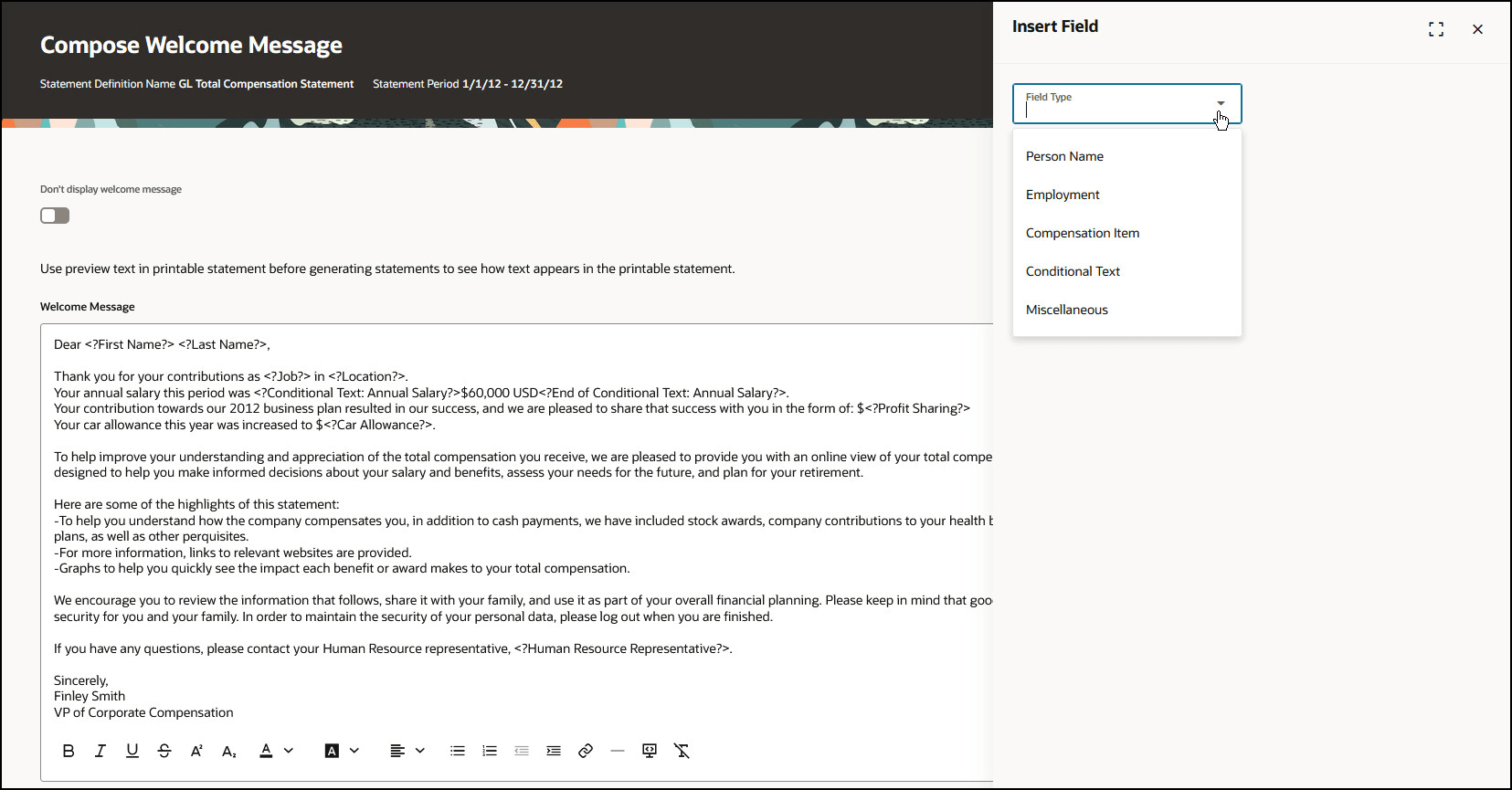
Task: Clear formatting from the text
Action: click(x=682, y=751)
